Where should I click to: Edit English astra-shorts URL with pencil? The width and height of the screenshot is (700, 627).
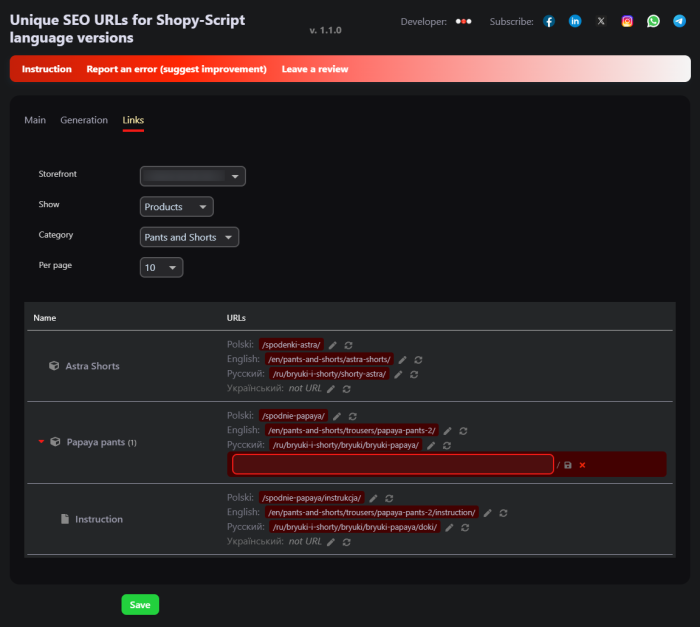pyautogui.click(x=402, y=360)
